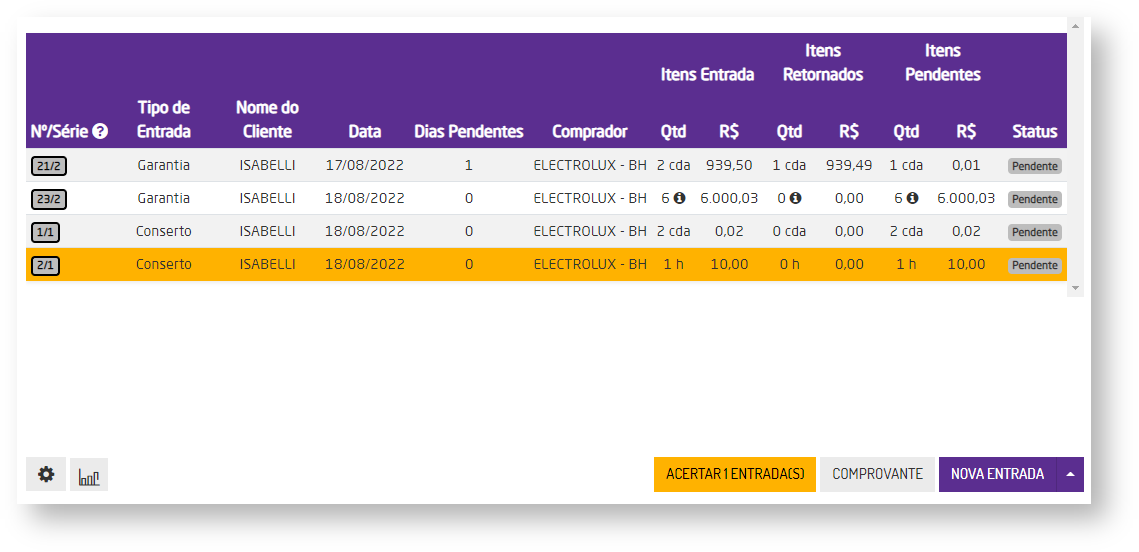Click ELECTROLUX - BH in row 2/1
This screenshot has width=1139, height=552.
[590, 265]
